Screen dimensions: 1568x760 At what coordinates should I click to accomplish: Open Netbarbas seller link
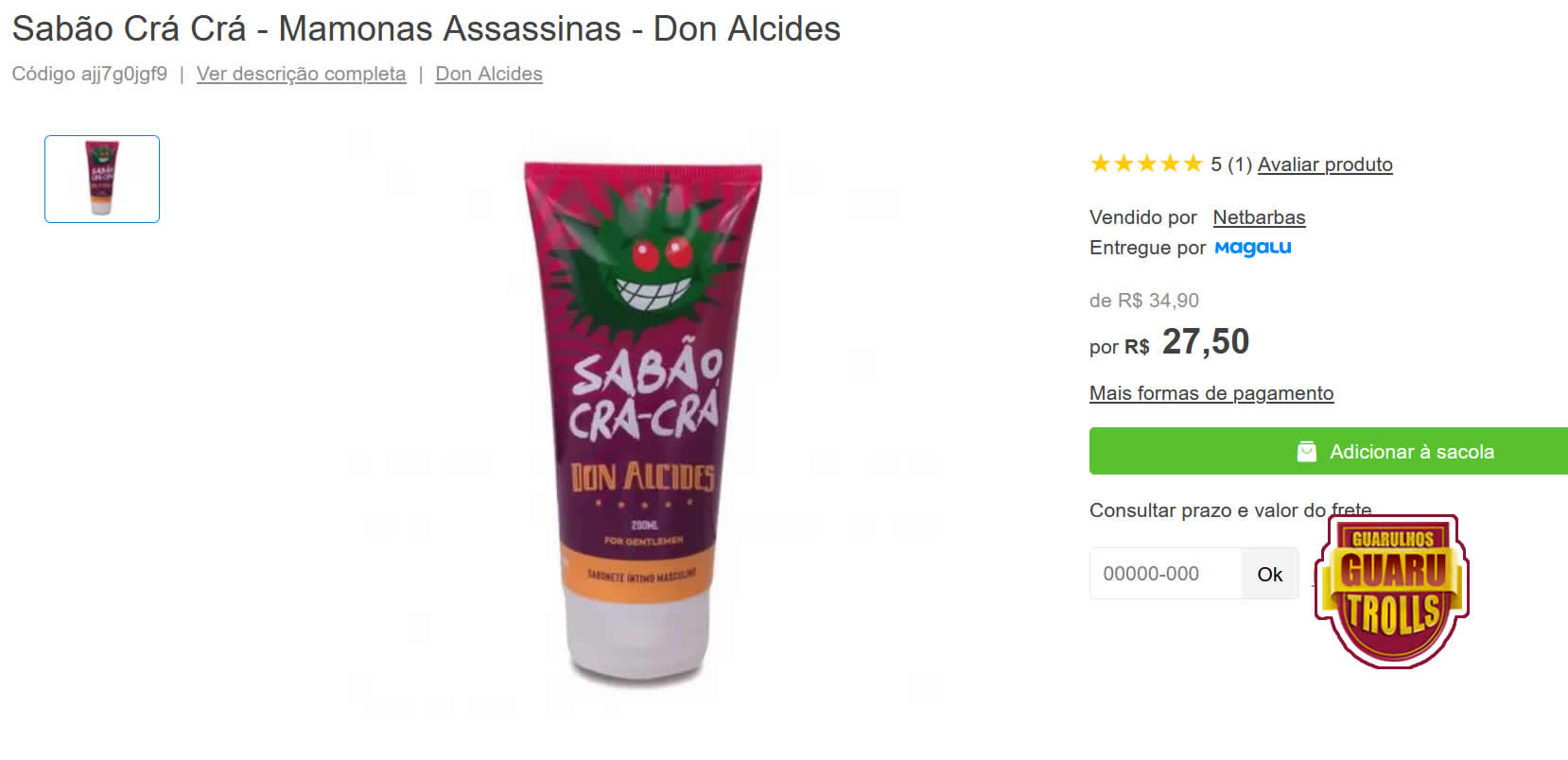(1259, 217)
